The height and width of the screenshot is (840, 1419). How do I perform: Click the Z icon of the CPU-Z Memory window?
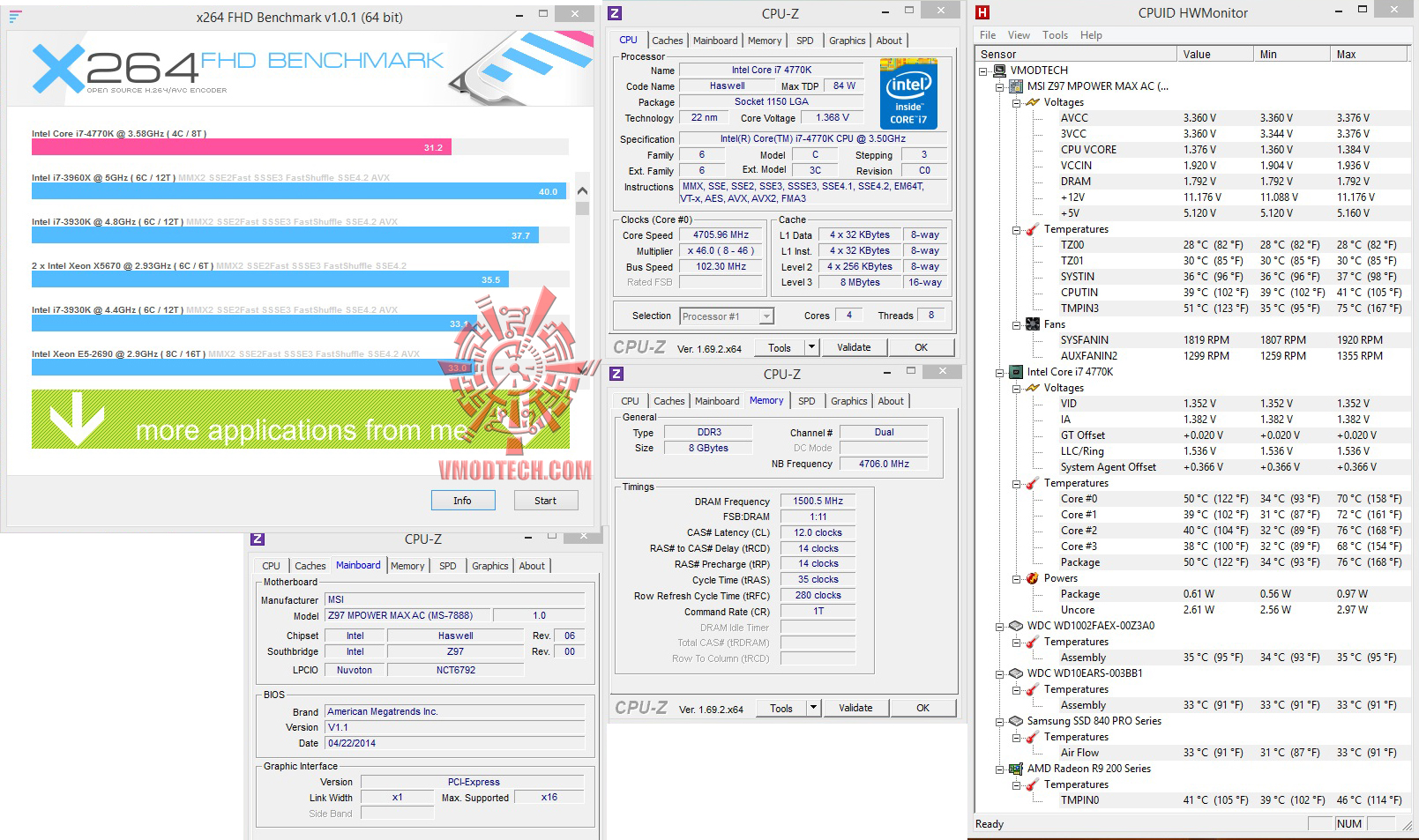click(x=617, y=374)
